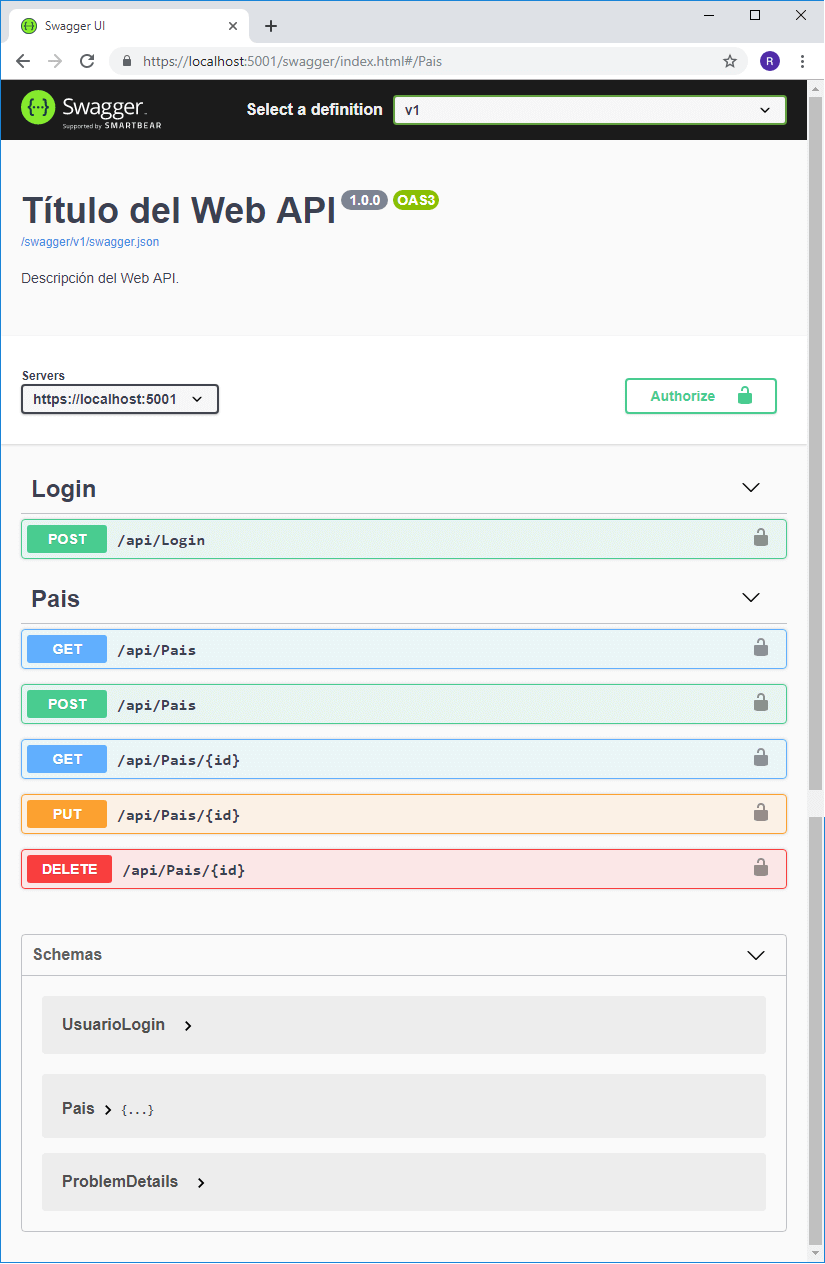Screen dimensions: 825x1264
Task: Open the lock icon on PUT /api/Pais/{id}
Action: point(761,813)
